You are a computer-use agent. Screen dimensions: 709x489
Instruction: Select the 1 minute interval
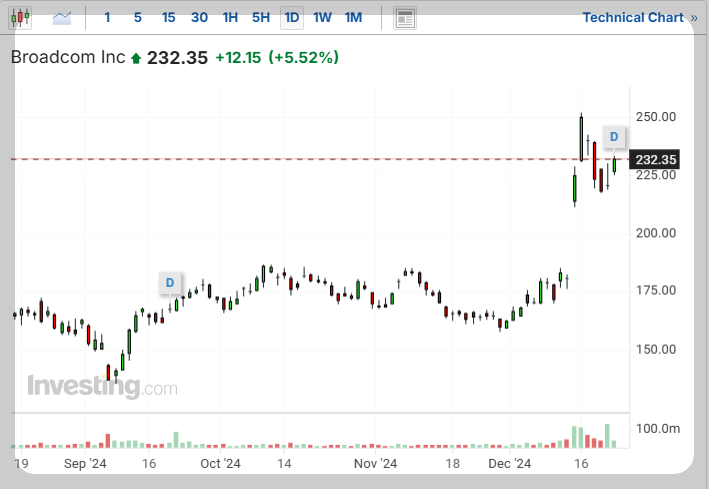pos(107,18)
